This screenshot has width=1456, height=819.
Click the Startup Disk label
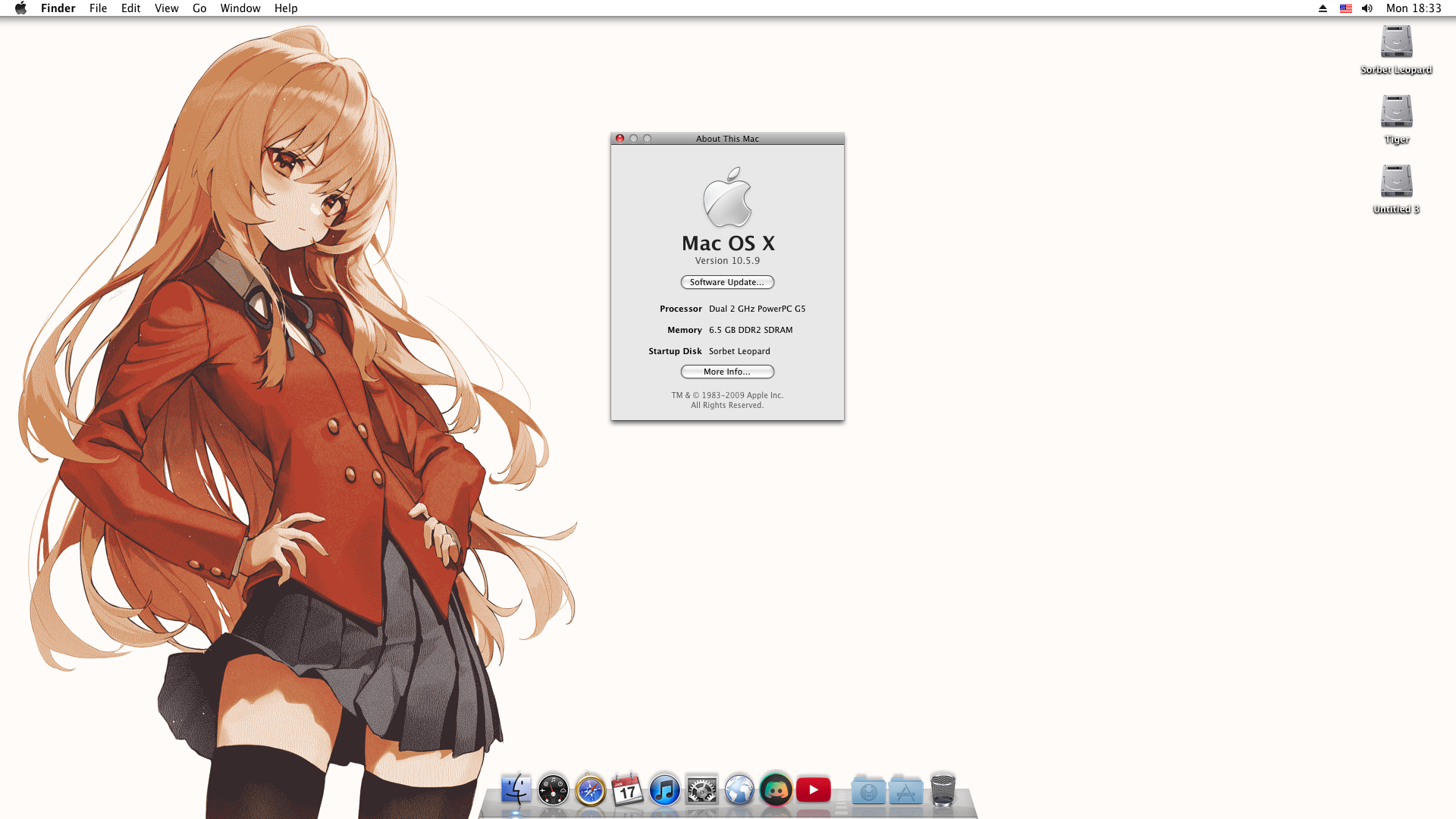tap(675, 351)
